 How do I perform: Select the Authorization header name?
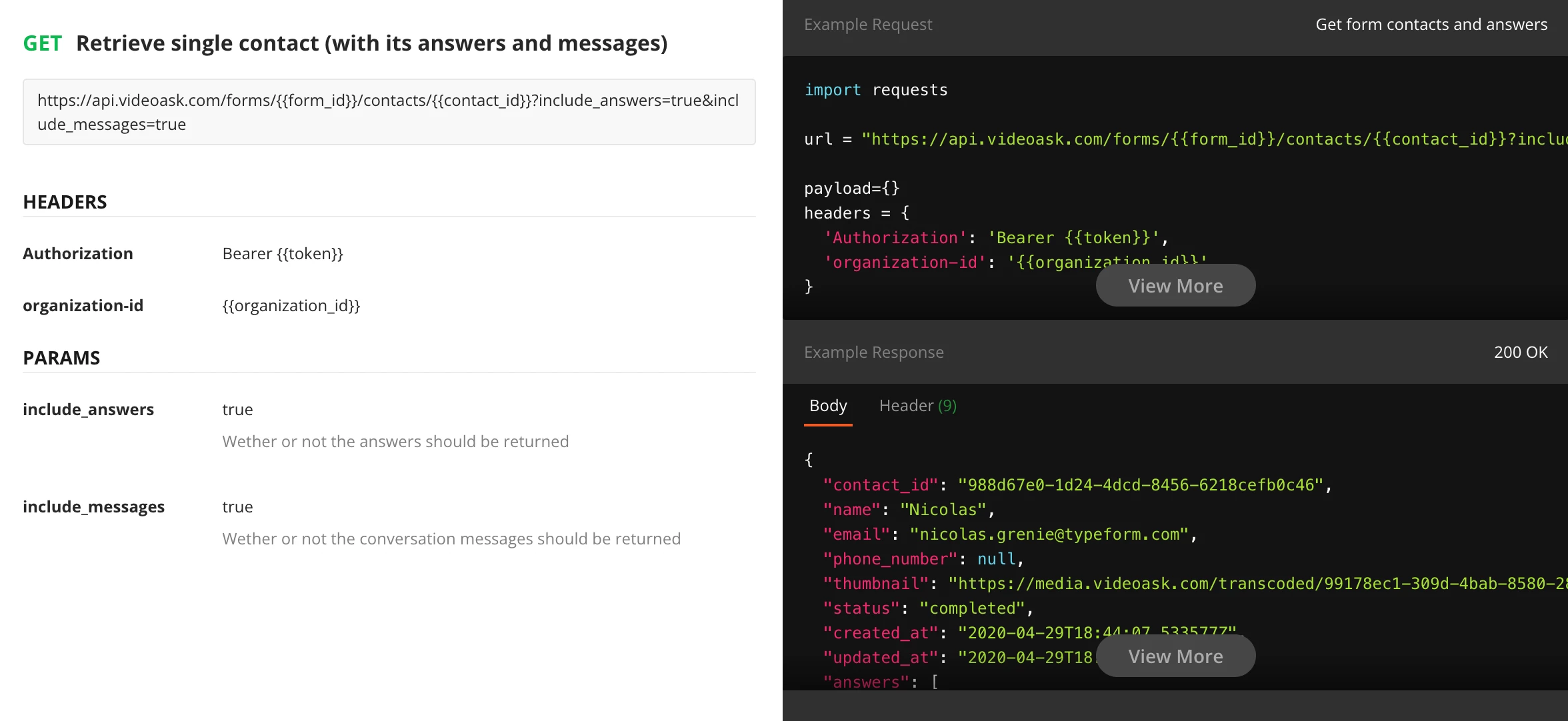click(78, 254)
